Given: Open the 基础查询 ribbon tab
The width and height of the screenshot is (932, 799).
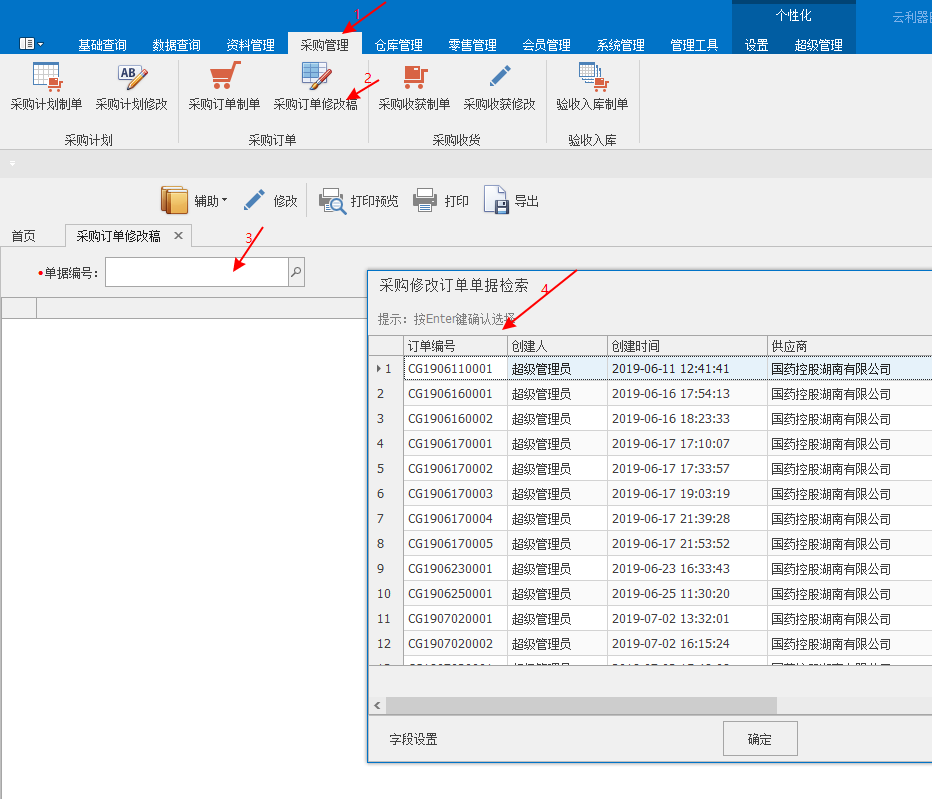Looking at the screenshot, I should [102, 45].
